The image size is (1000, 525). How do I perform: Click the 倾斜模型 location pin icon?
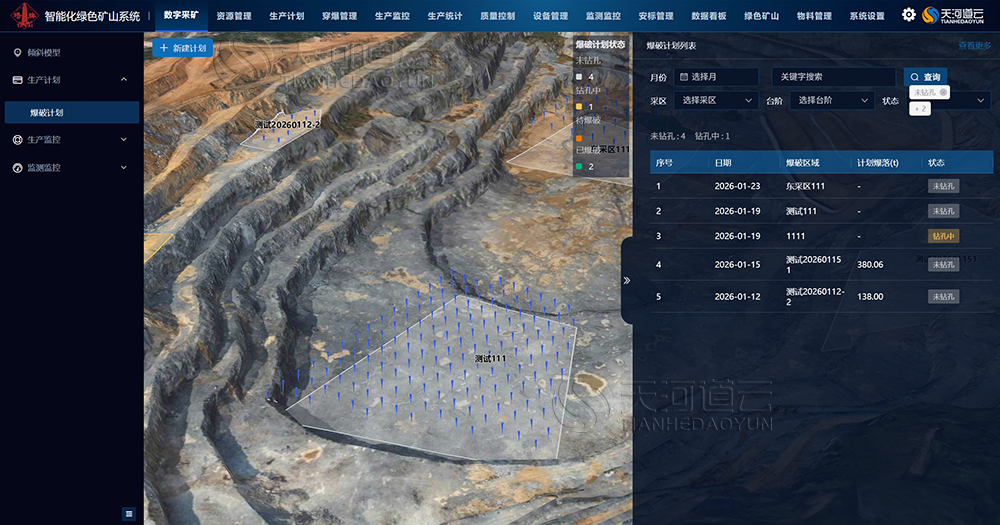(x=17, y=52)
